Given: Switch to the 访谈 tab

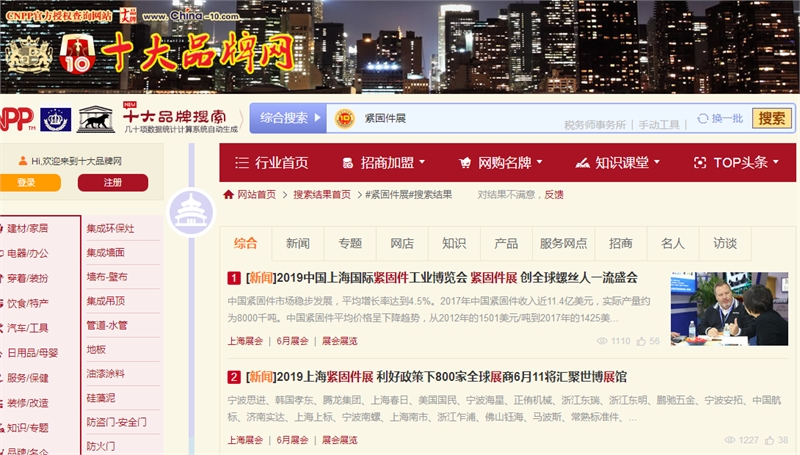Looking at the screenshot, I should [725, 244].
